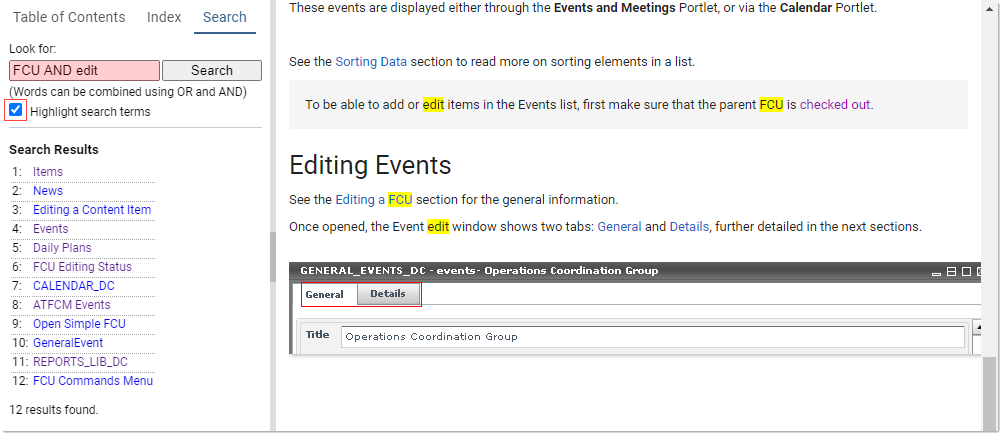
Task: Select the General tab in the event window
Action: (324, 294)
